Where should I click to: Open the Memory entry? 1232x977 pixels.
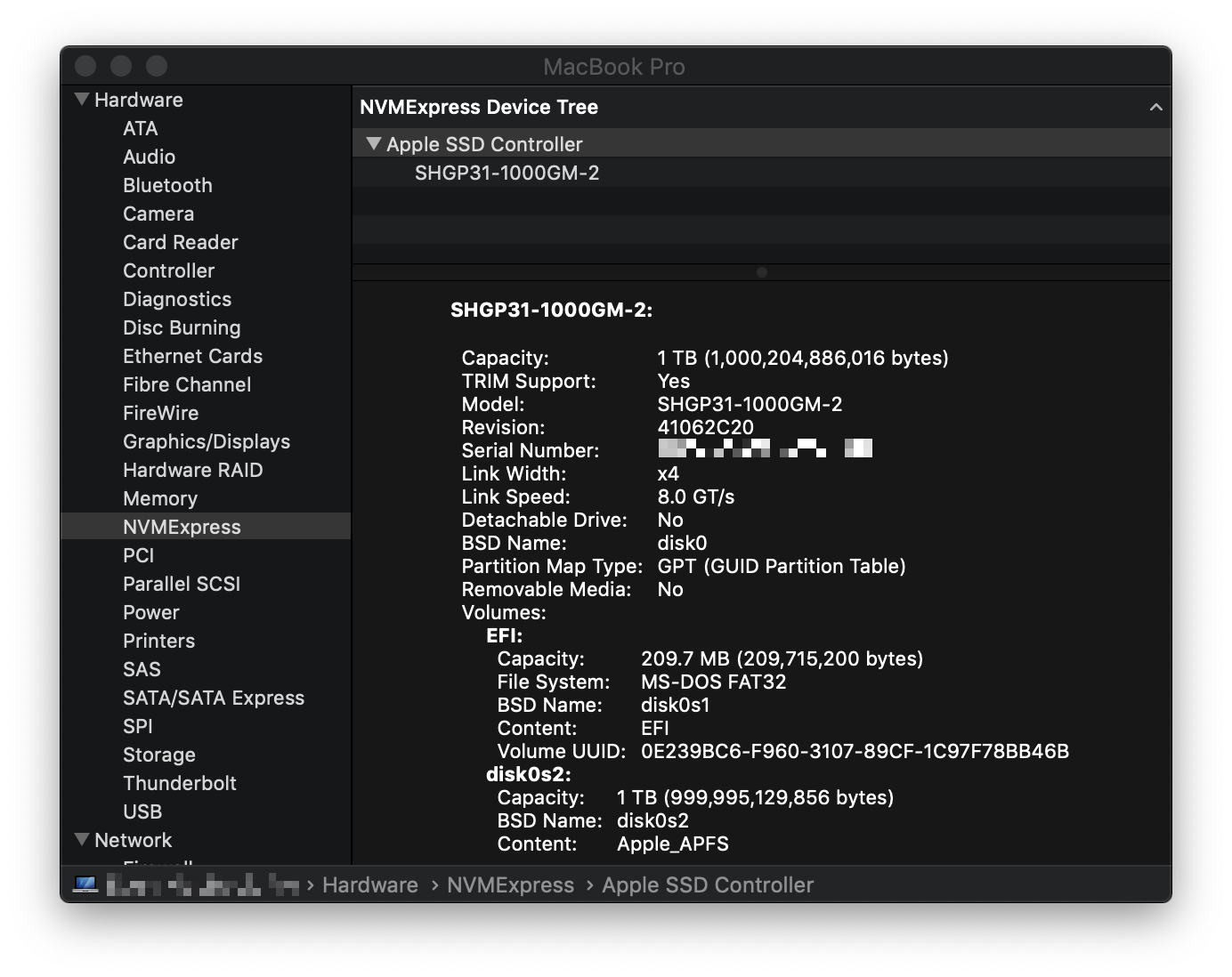coord(160,498)
